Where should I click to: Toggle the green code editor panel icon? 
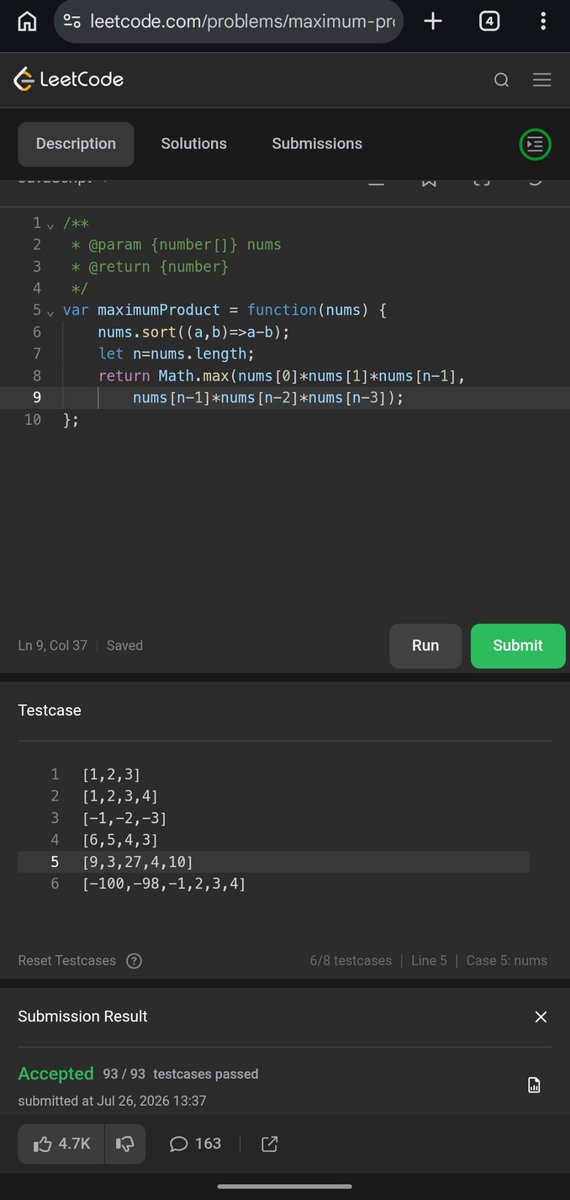click(x=535, y=144)
